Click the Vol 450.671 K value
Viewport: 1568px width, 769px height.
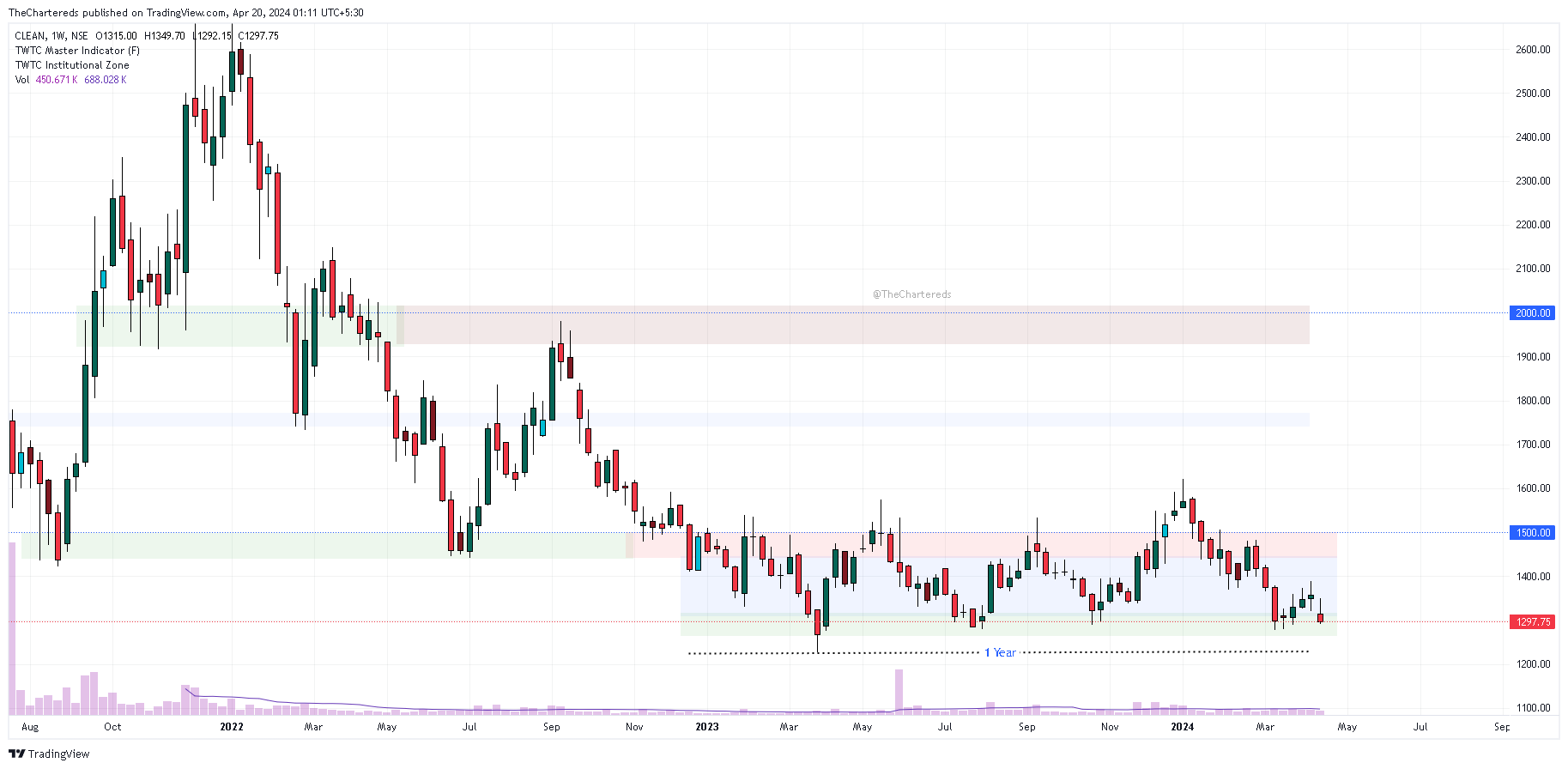pos(57,80)
